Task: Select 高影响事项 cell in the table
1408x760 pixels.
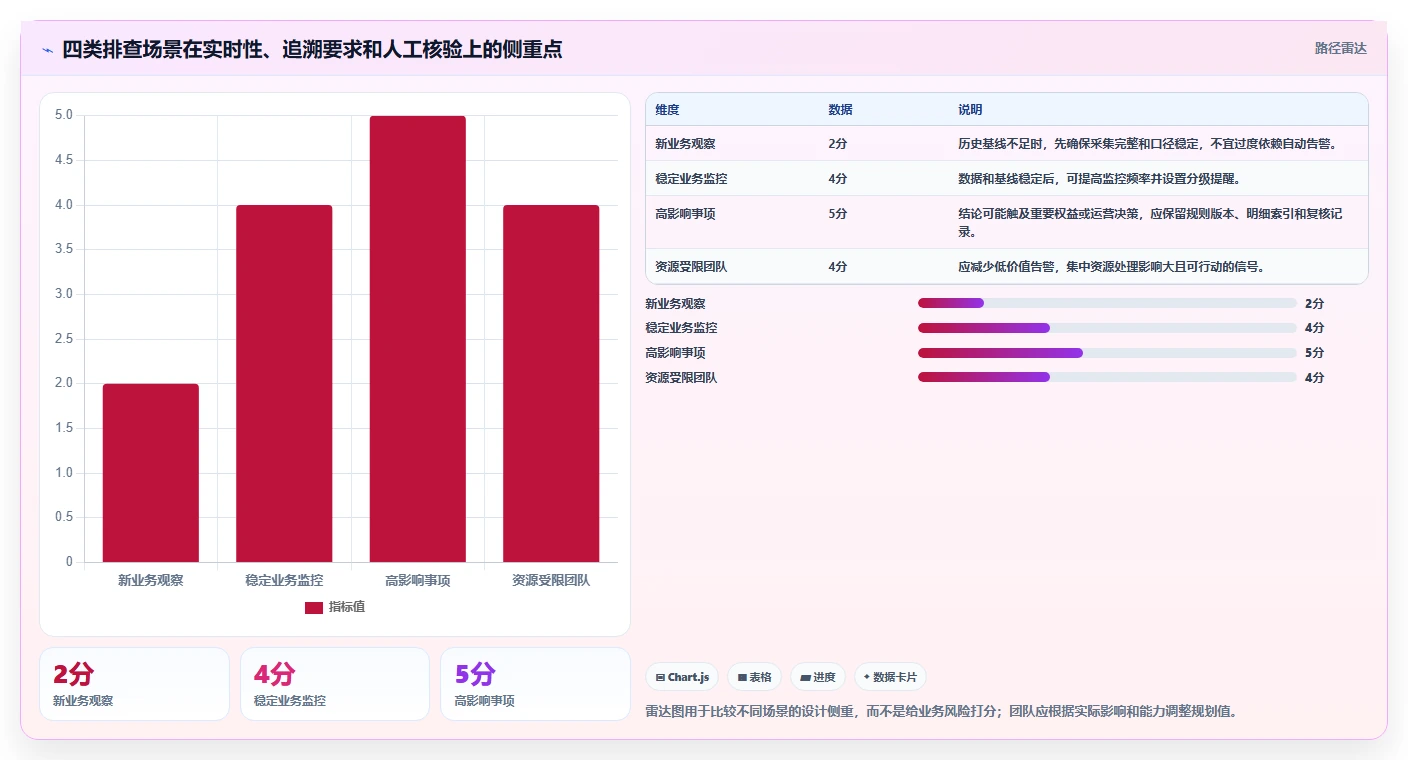Action: pyautogui.click(x=685, y=214)
